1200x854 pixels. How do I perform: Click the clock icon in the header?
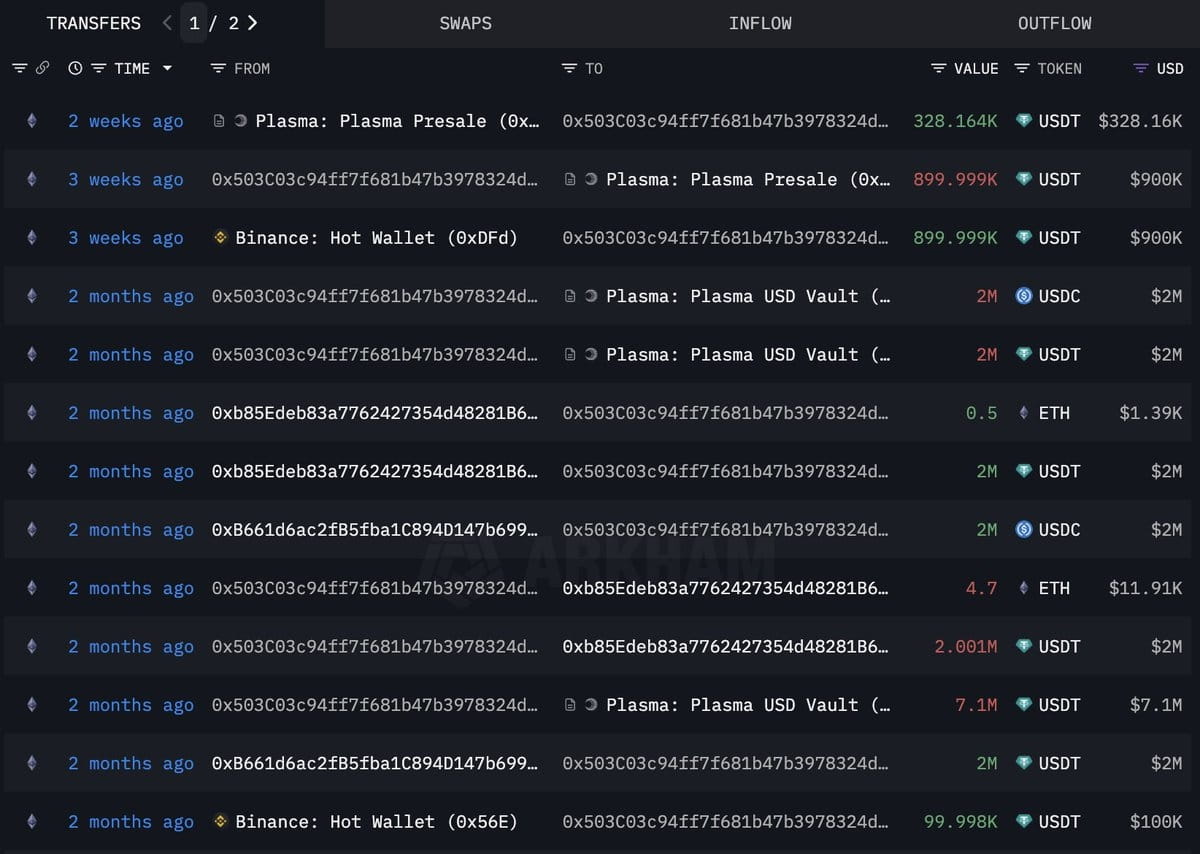tap(75, 68)
